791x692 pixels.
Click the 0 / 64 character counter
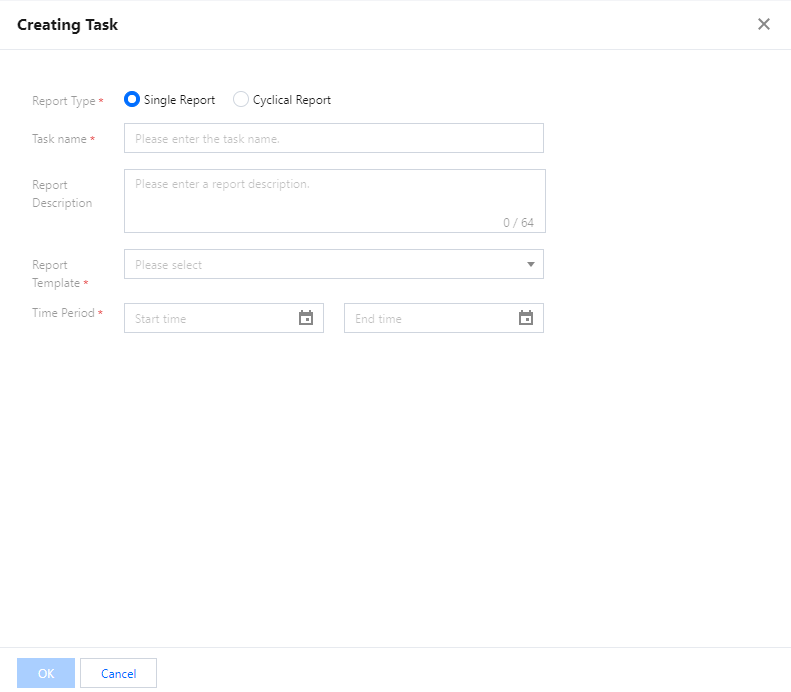coord(518,222)
